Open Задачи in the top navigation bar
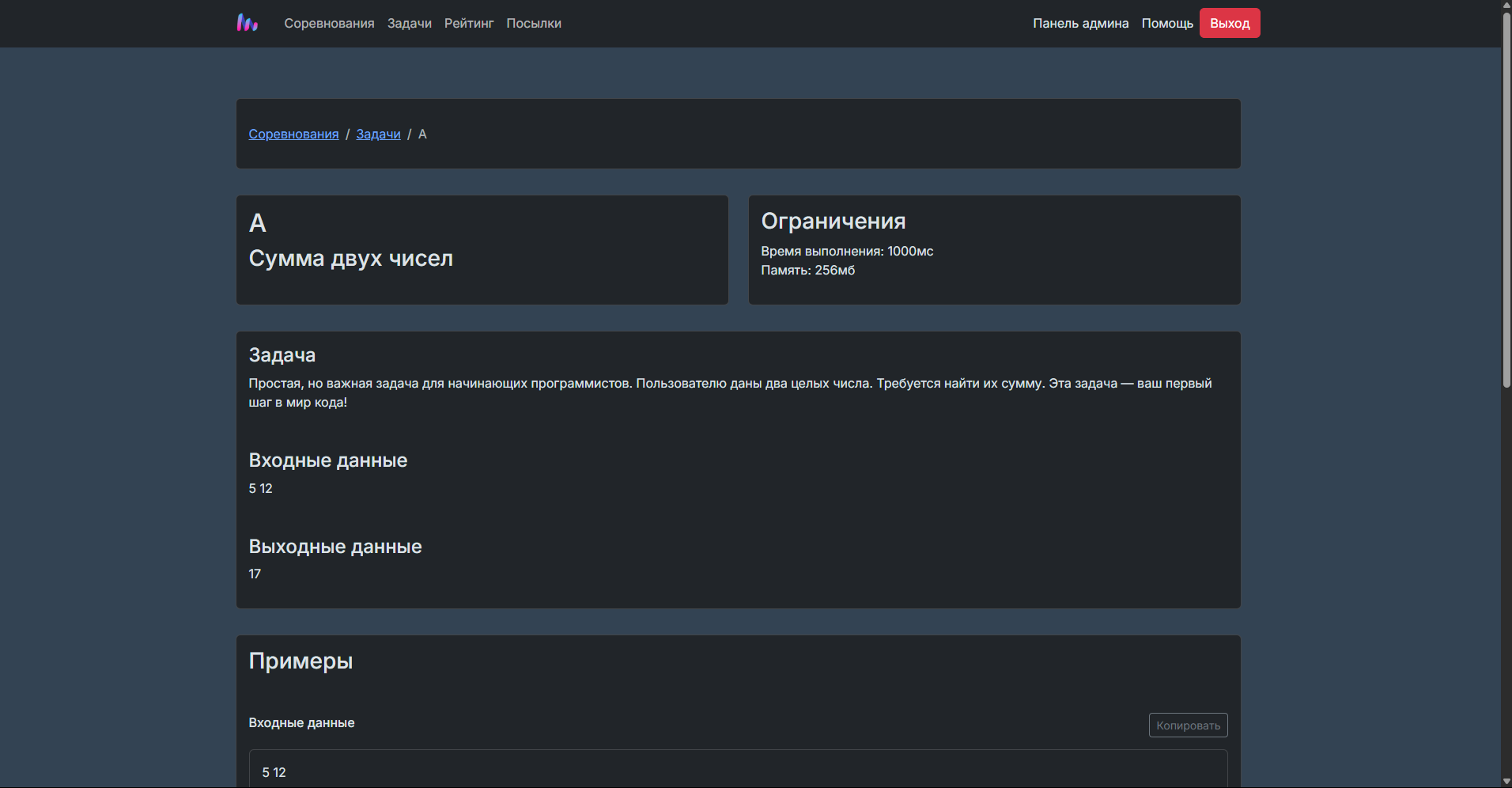 (409, 24)
